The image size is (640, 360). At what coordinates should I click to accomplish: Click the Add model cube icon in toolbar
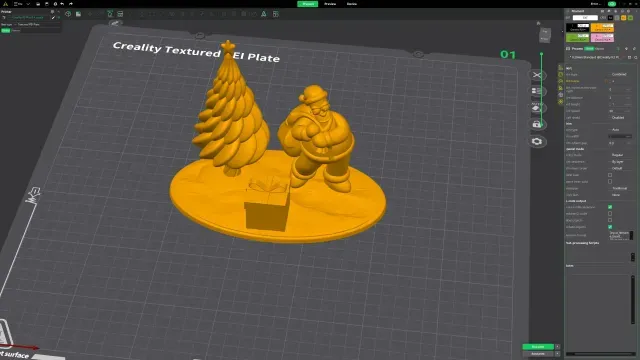coord(68,14)
